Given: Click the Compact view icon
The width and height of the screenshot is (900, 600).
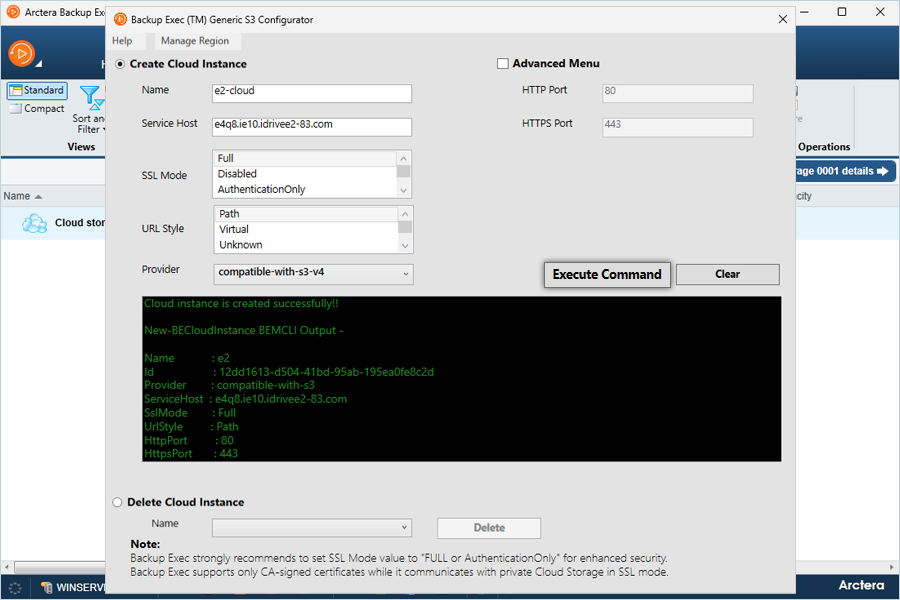Looking at the screenshot, I should point(17,109).
